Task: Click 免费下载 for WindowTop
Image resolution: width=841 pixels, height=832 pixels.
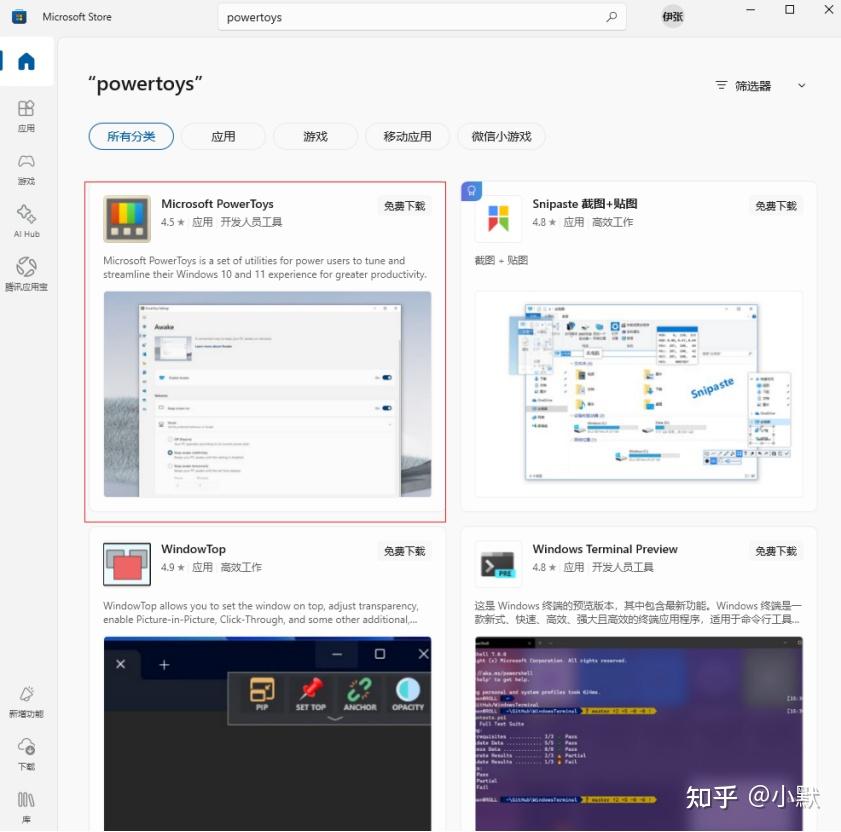Action: point(404,551)
